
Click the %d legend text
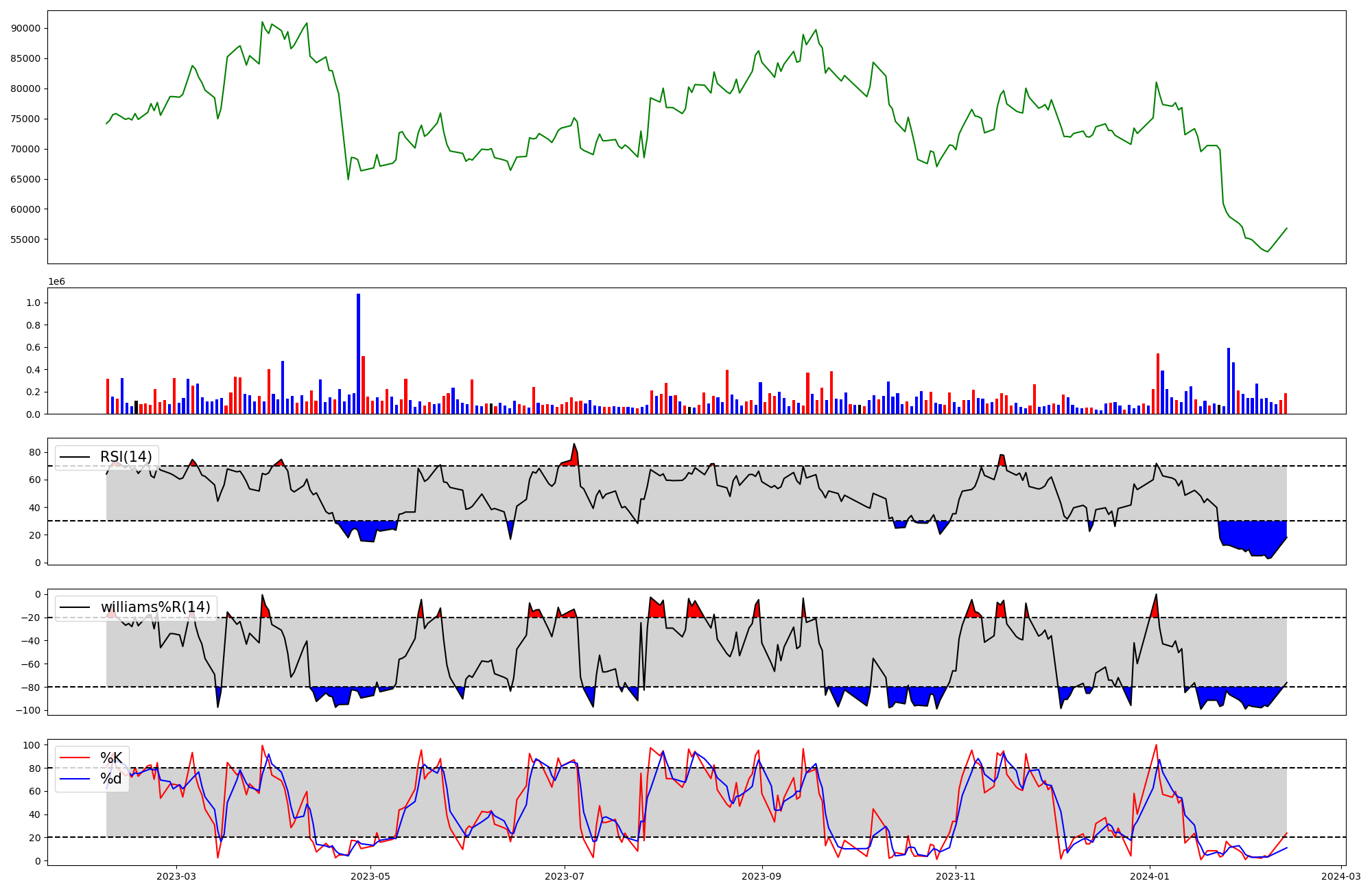click(x=111, y=779)
